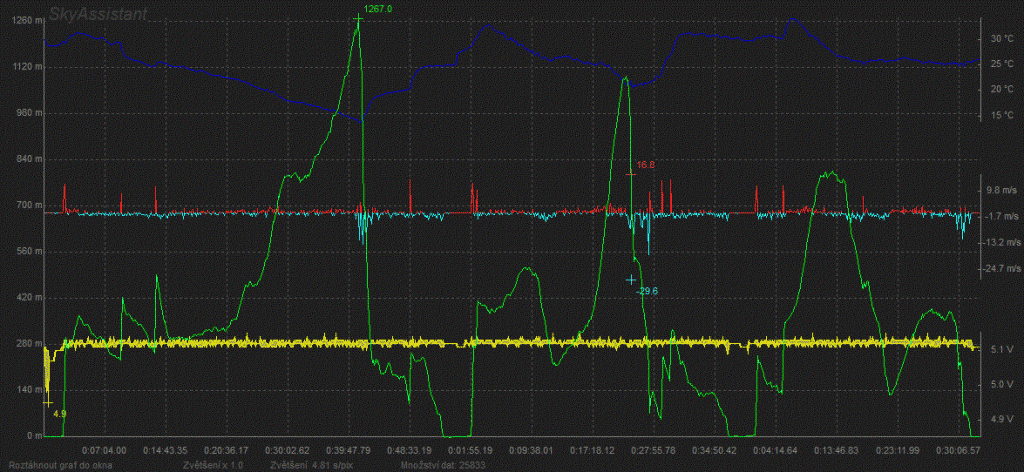Image resolution: width=1024 pixels, height=472 pixels.
Task: Click the 15 °C temperature axis label
Action: [x=1001, y=115]
